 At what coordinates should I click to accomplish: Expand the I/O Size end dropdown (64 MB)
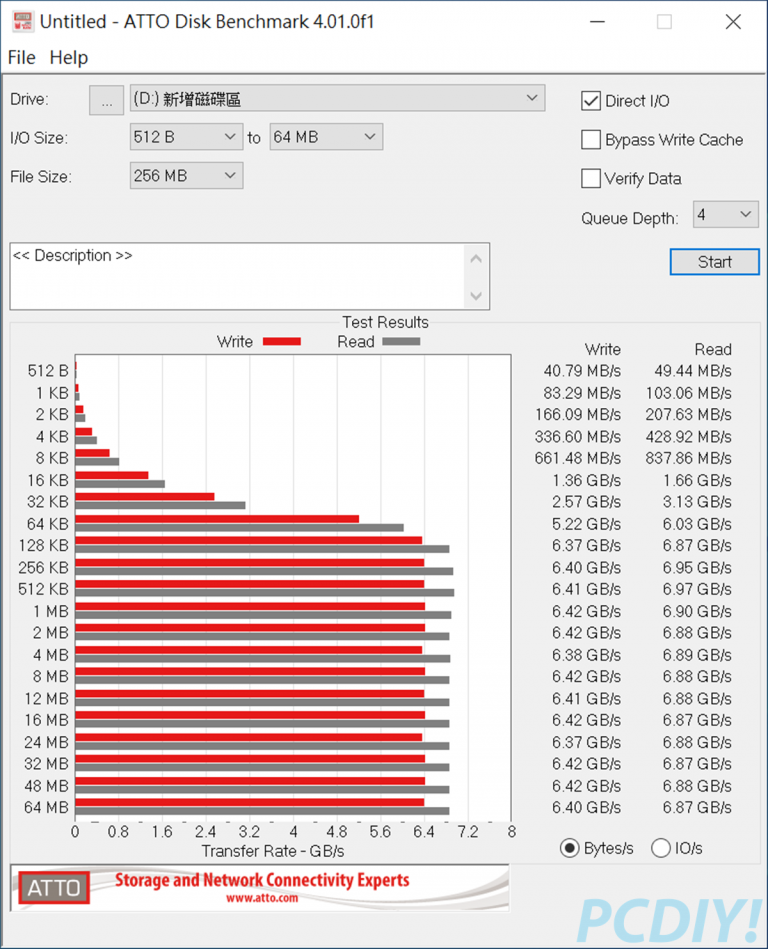[x=326, y=137]
